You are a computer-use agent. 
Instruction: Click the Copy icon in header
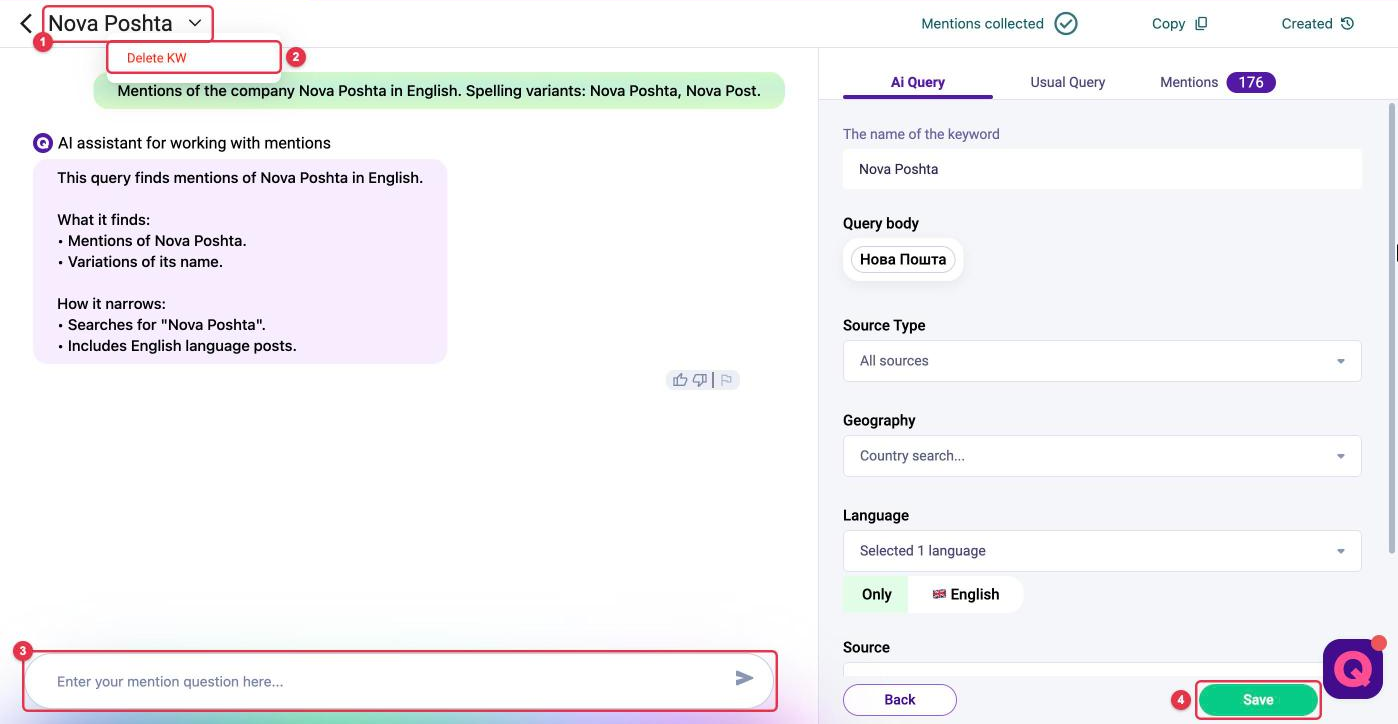[x=1201, y=23]
